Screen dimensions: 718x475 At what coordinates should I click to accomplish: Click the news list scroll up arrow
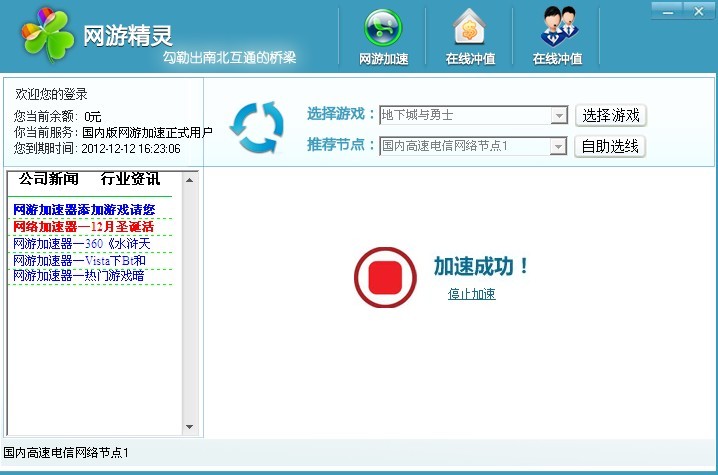(x=190, y=180)
